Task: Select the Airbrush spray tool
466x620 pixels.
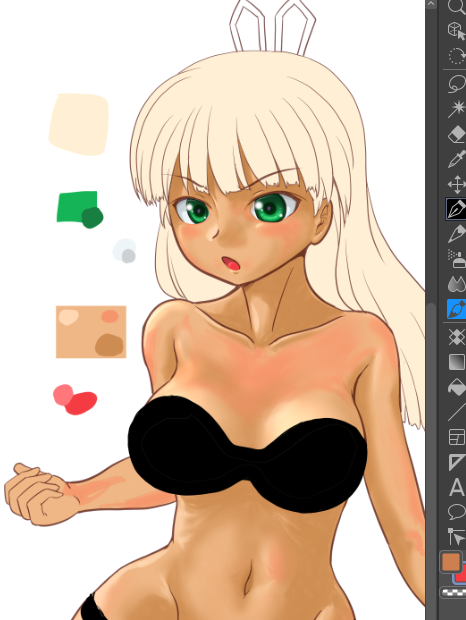Action: (457, 259)
